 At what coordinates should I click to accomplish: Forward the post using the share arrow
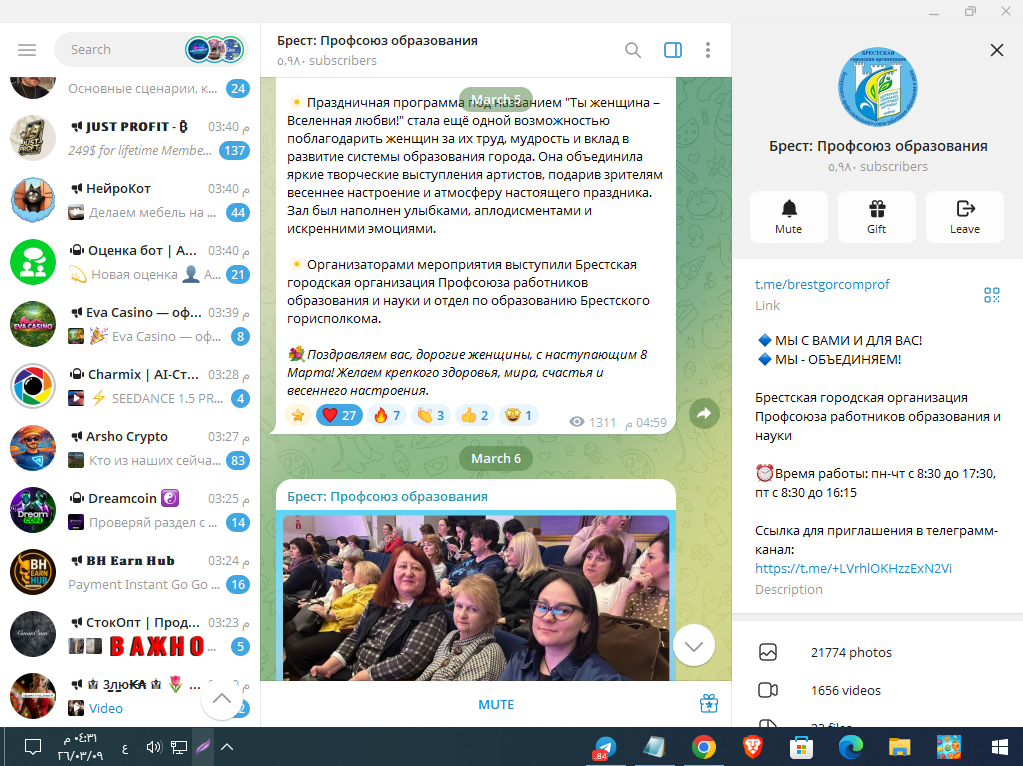pyautogui.click(x=705, y=414)
